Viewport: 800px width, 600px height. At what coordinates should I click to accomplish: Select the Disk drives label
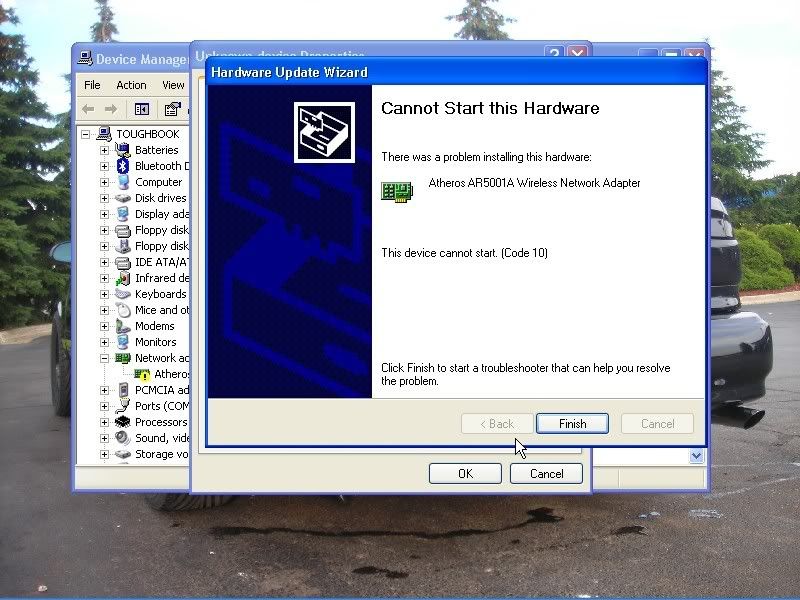click(161, 198)
